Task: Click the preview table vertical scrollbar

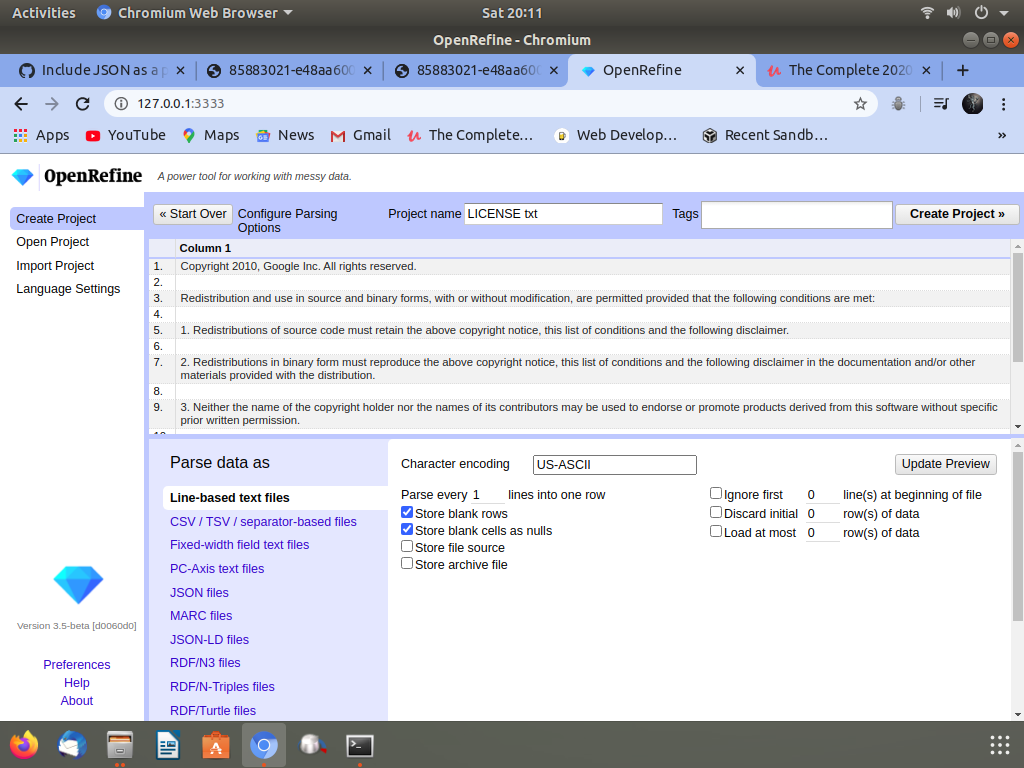Action: point(1017,307)
